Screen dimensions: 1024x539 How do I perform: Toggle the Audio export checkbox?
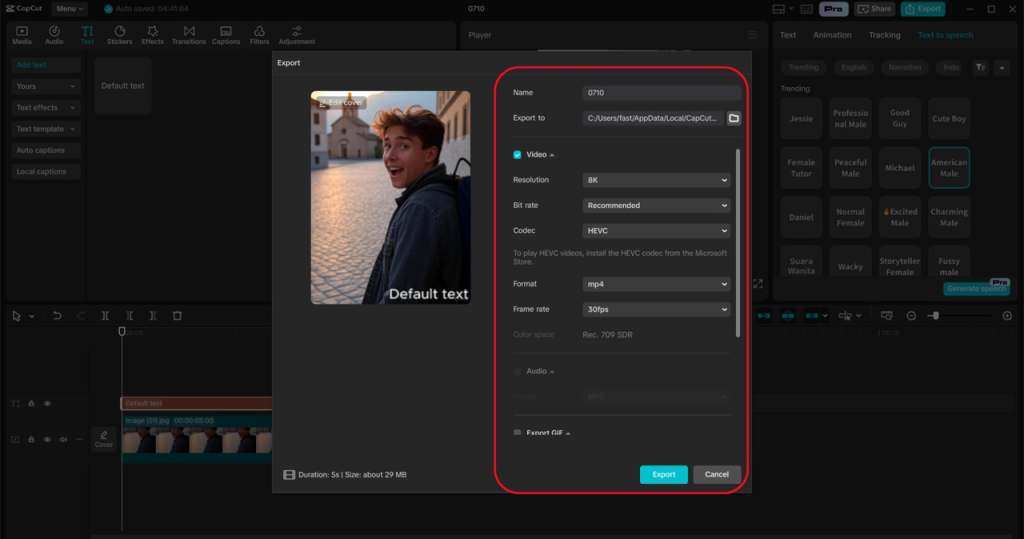(x=517, y=371)
